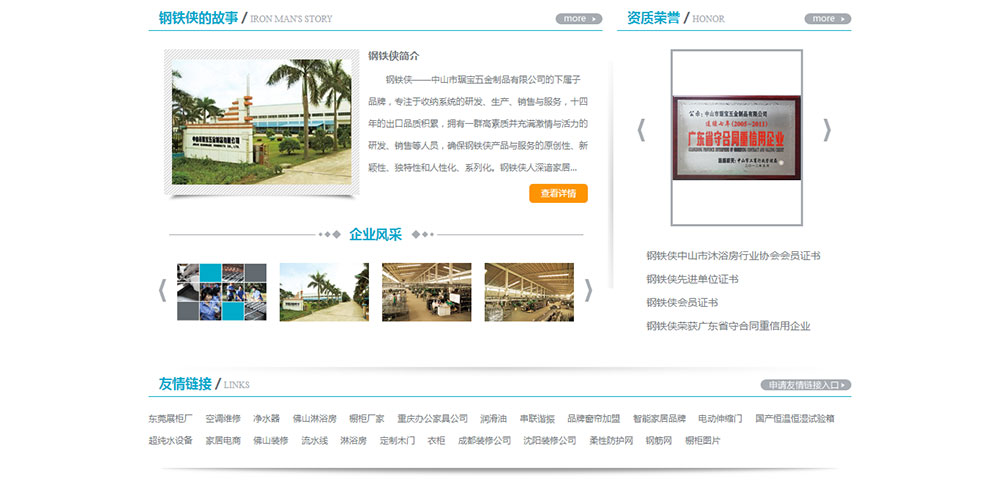
Task: Open the palm tree entrance thumbnail in 企业风采
Action: 324,292
